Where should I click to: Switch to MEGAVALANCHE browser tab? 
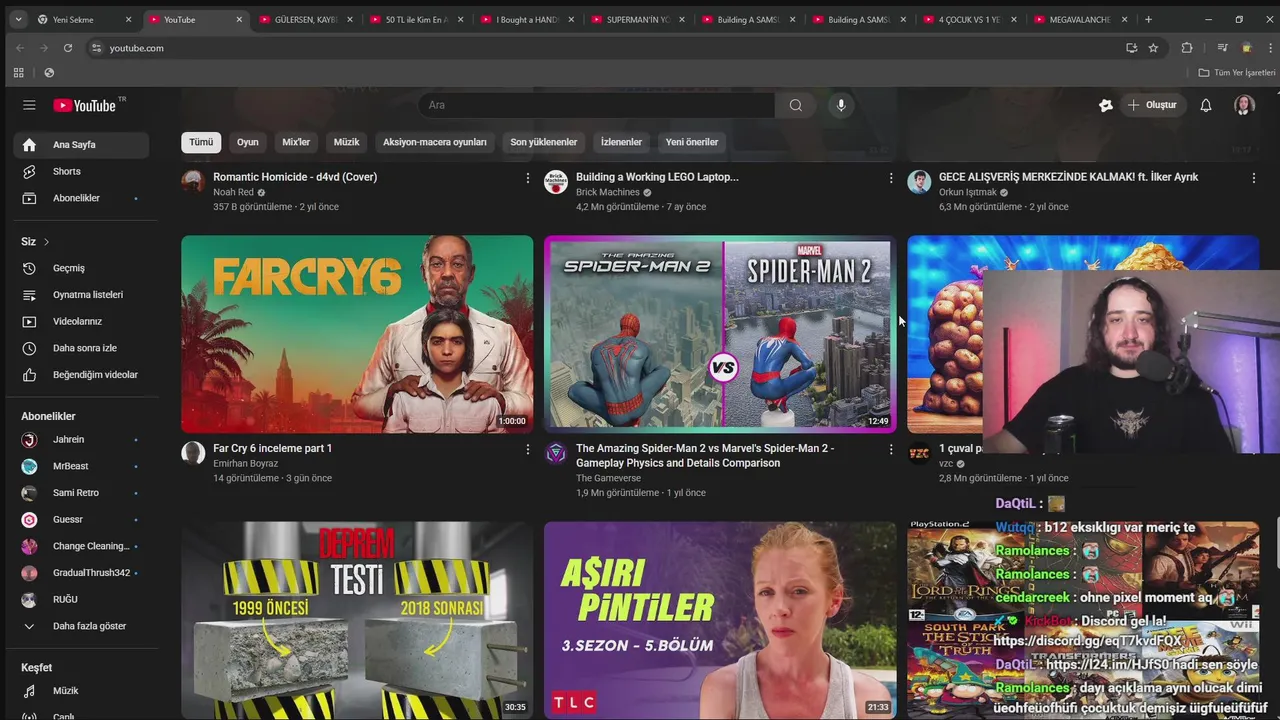click(1080, 19)
